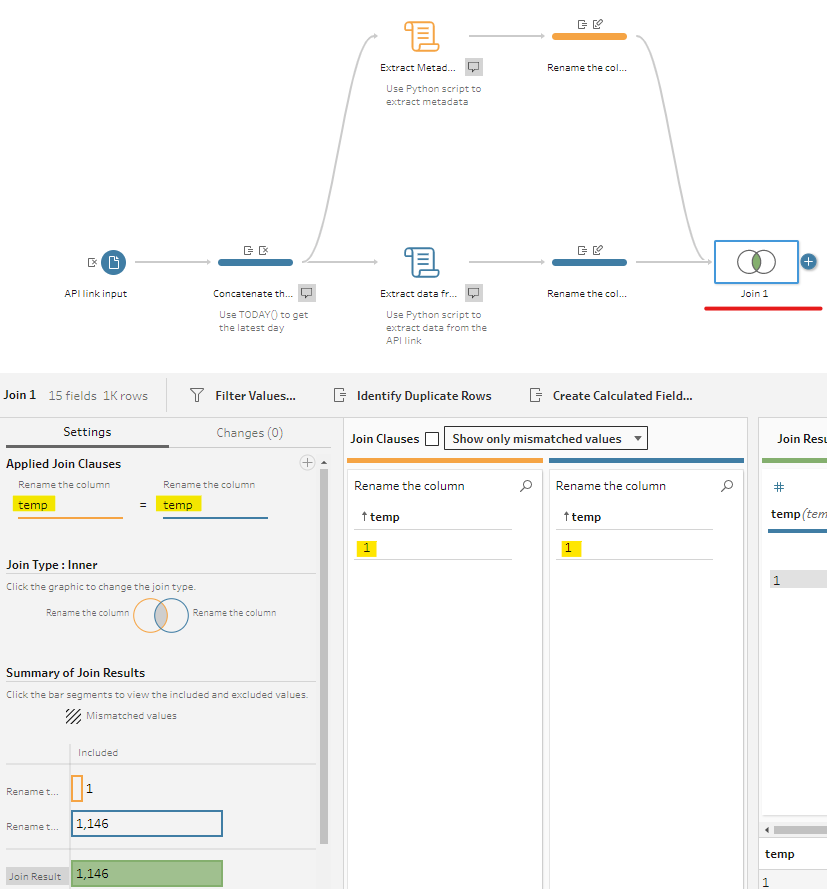The image size is (827, 889).
Task: Sort the left pane temp column
Action: click(x=364, y=517)
